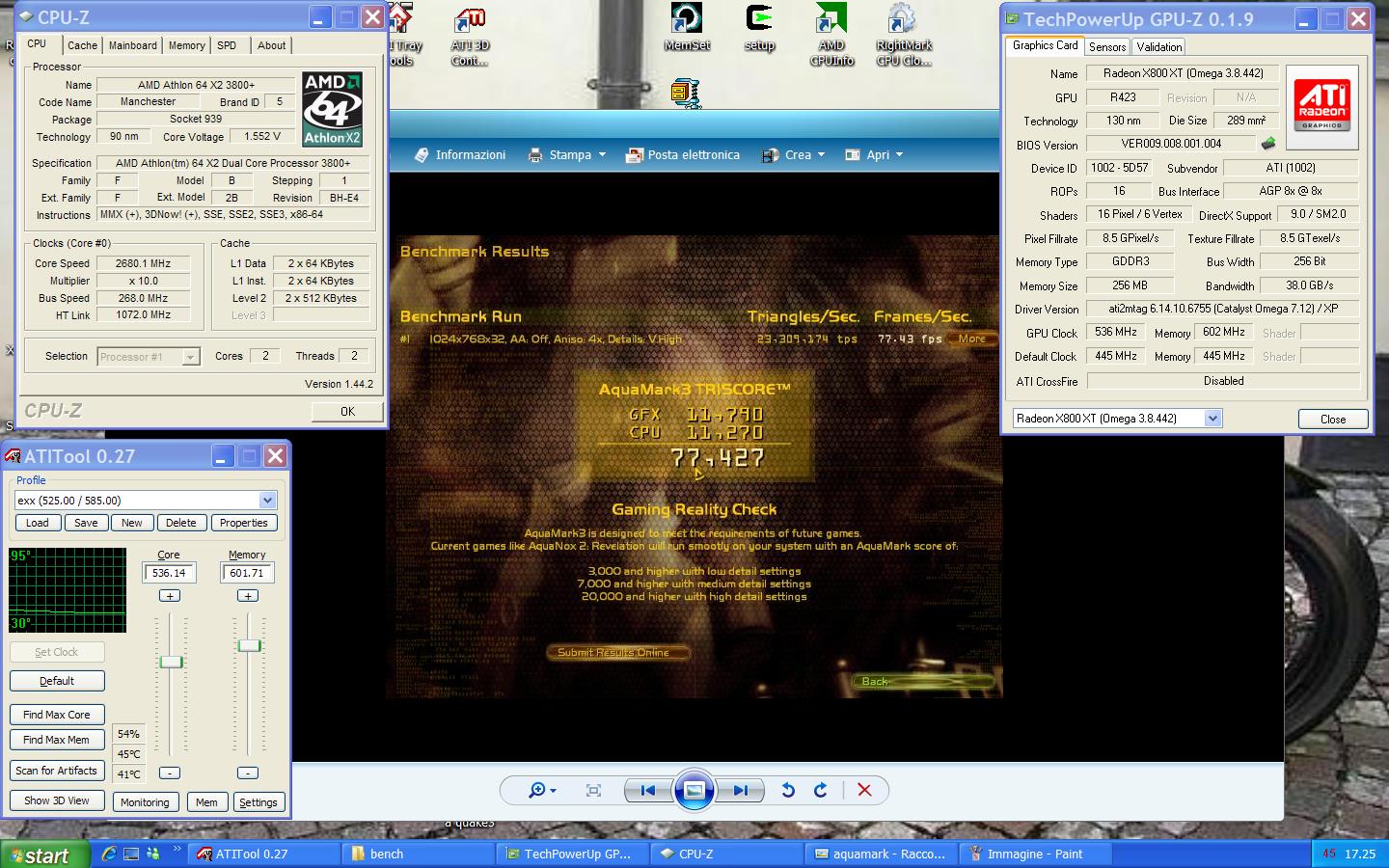Click the Delete profile button in ATITool
1389x868 pixels.
tap(180, 523)
